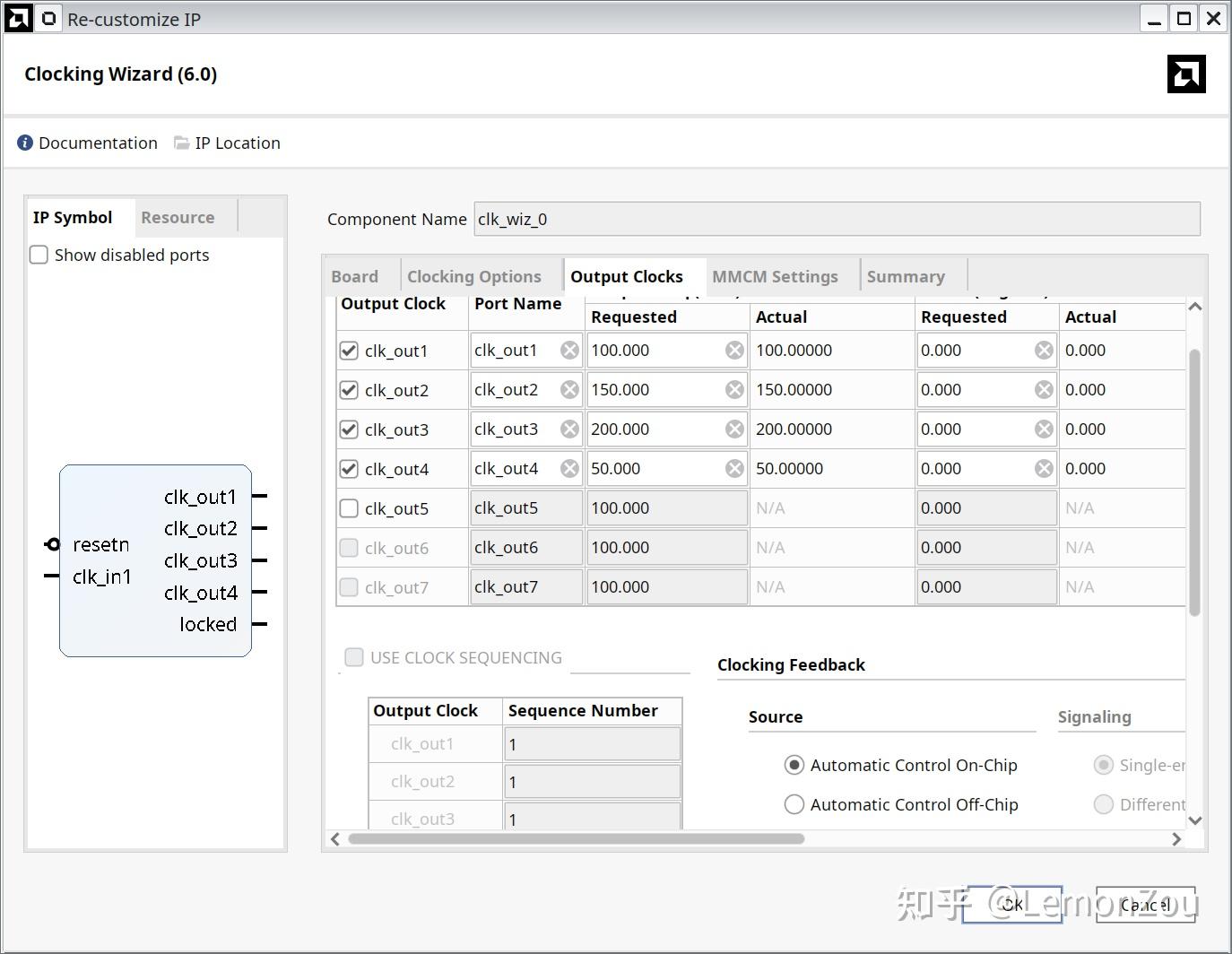Toggle Show disabled ports checkbox

(39, 256)
